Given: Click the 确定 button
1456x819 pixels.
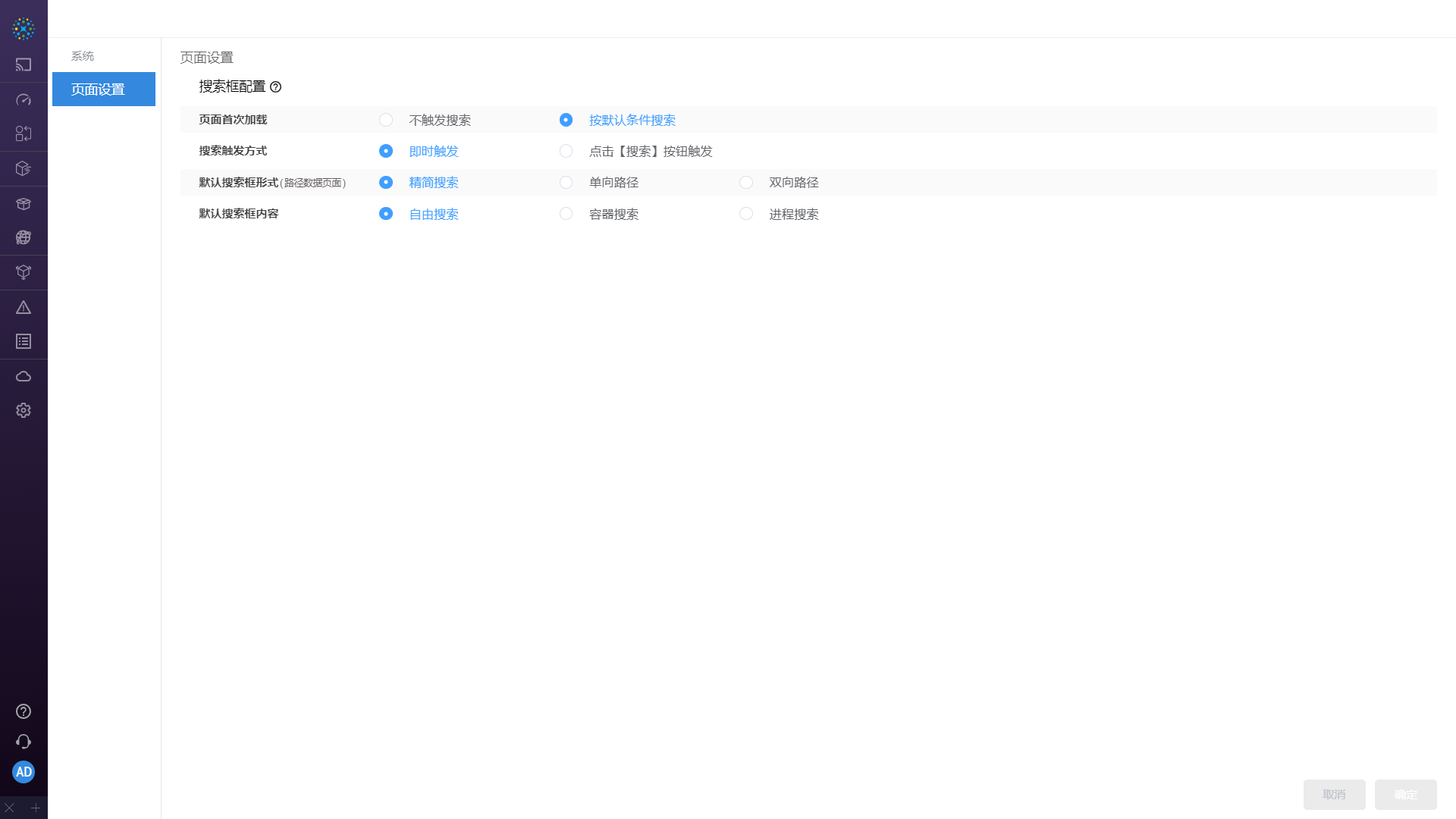Looking at the screenshot, I should click(x=1405, y=794).
